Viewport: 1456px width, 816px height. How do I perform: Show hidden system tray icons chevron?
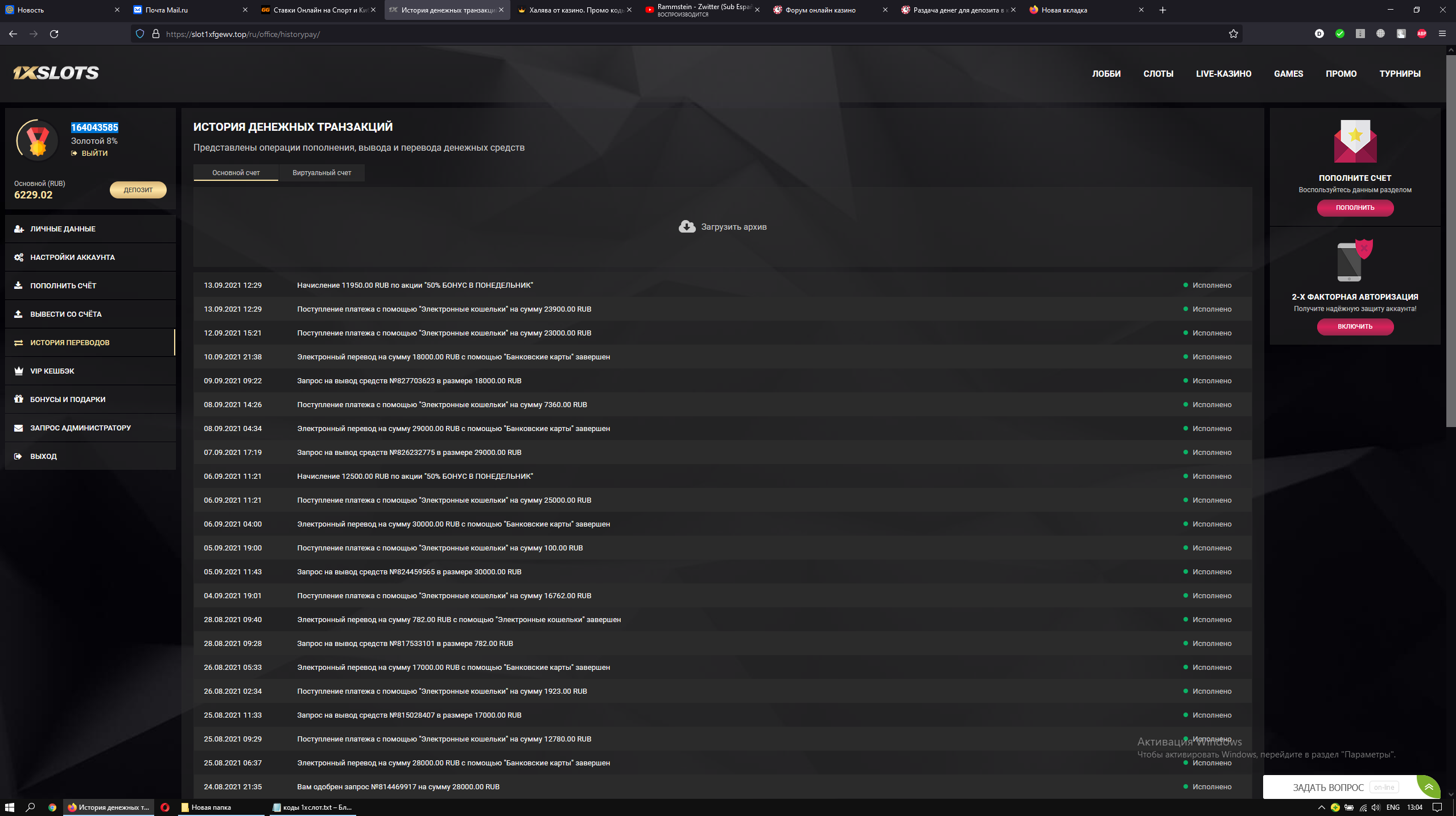[1321, 807]
